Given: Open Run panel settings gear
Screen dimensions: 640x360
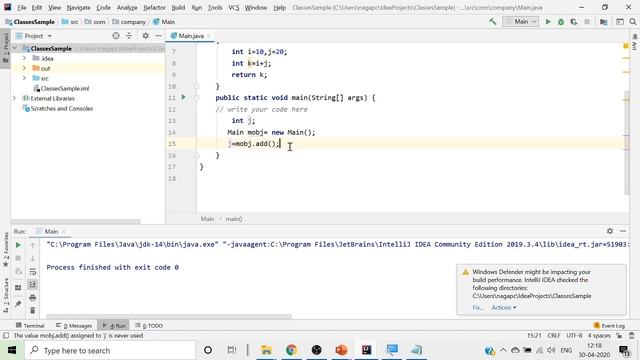Looking at the screenshot, I should click(x=610, y=231).
